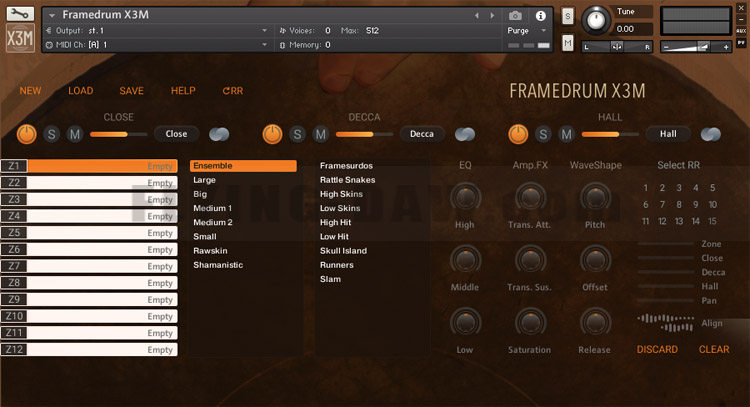Solo the Hall mic
750x407 pixels.
(543, 134)
